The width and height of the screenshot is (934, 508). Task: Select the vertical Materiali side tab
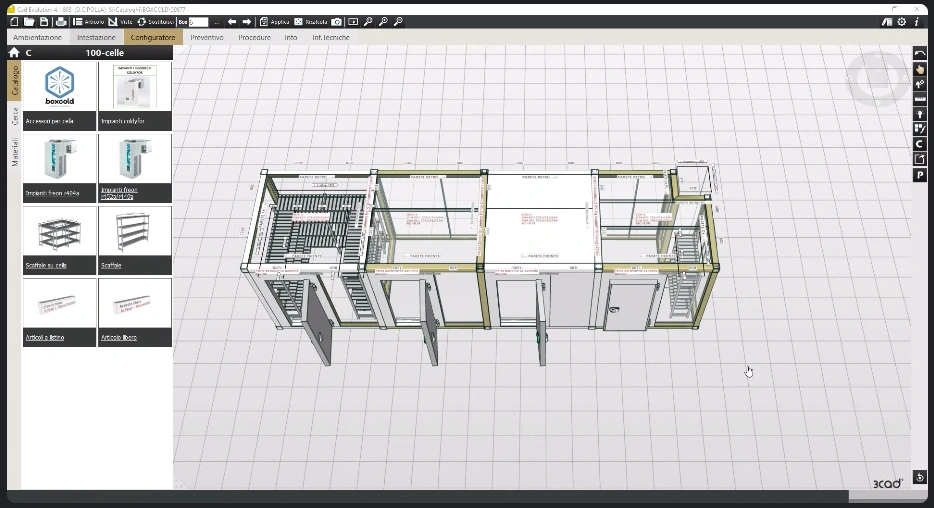pos(15,152)
